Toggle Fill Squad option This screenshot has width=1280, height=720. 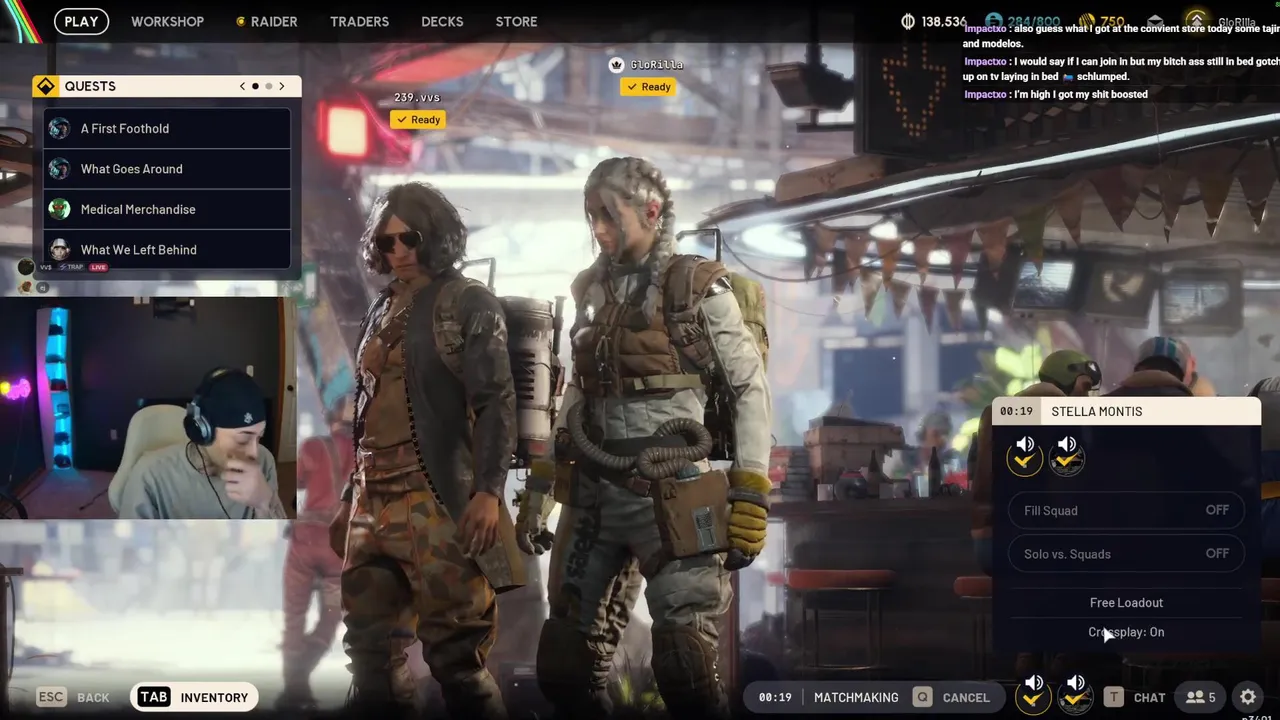(x=1126, y=510)
